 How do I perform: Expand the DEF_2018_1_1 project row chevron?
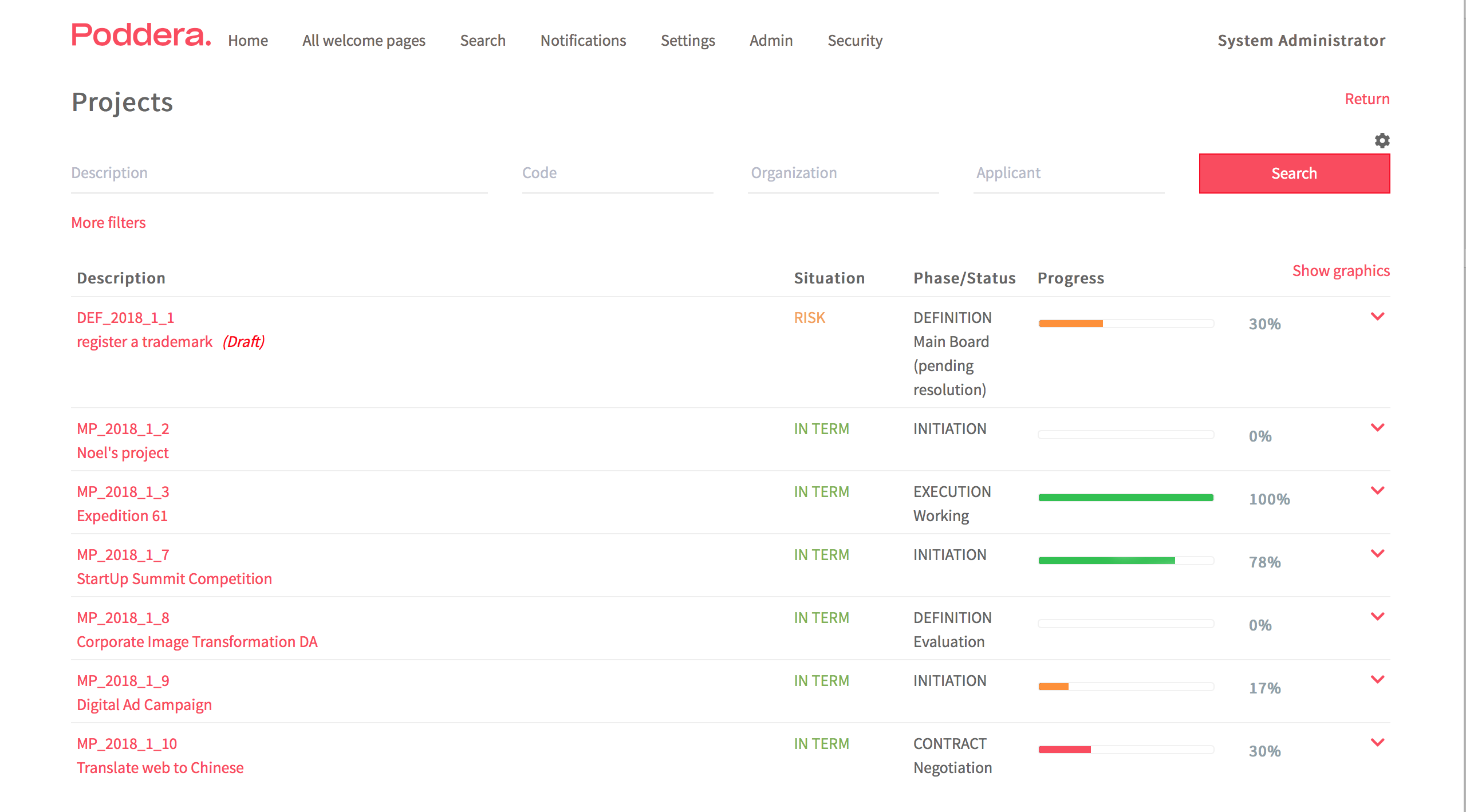pos(1377,317)
